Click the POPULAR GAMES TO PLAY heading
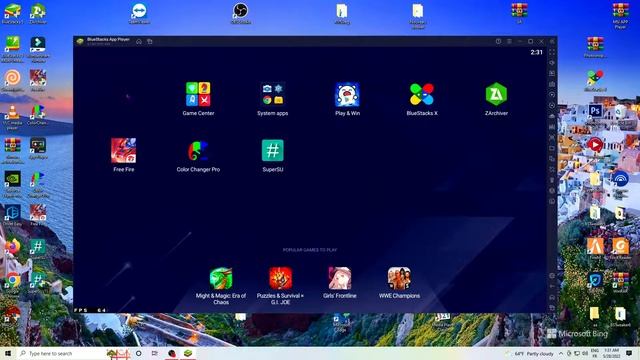The width and height of the screenshot is (640, 360). point(310,250)
